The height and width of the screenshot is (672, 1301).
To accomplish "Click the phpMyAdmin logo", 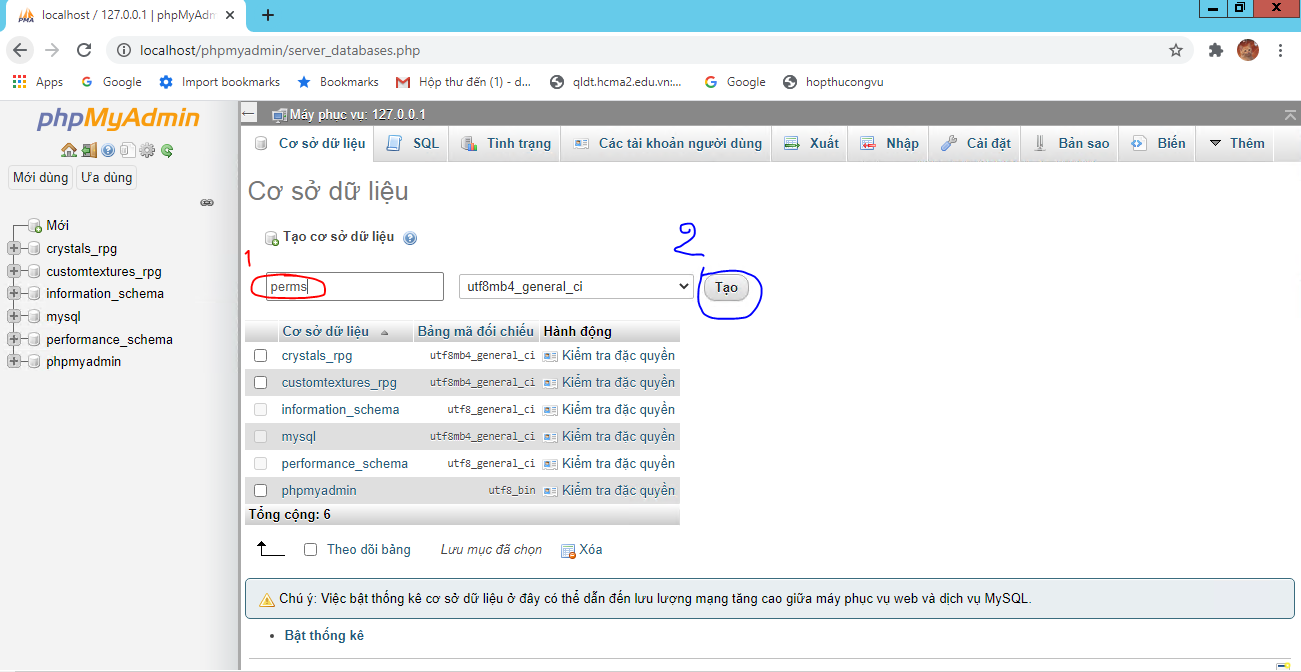I will tap(119, 119).
